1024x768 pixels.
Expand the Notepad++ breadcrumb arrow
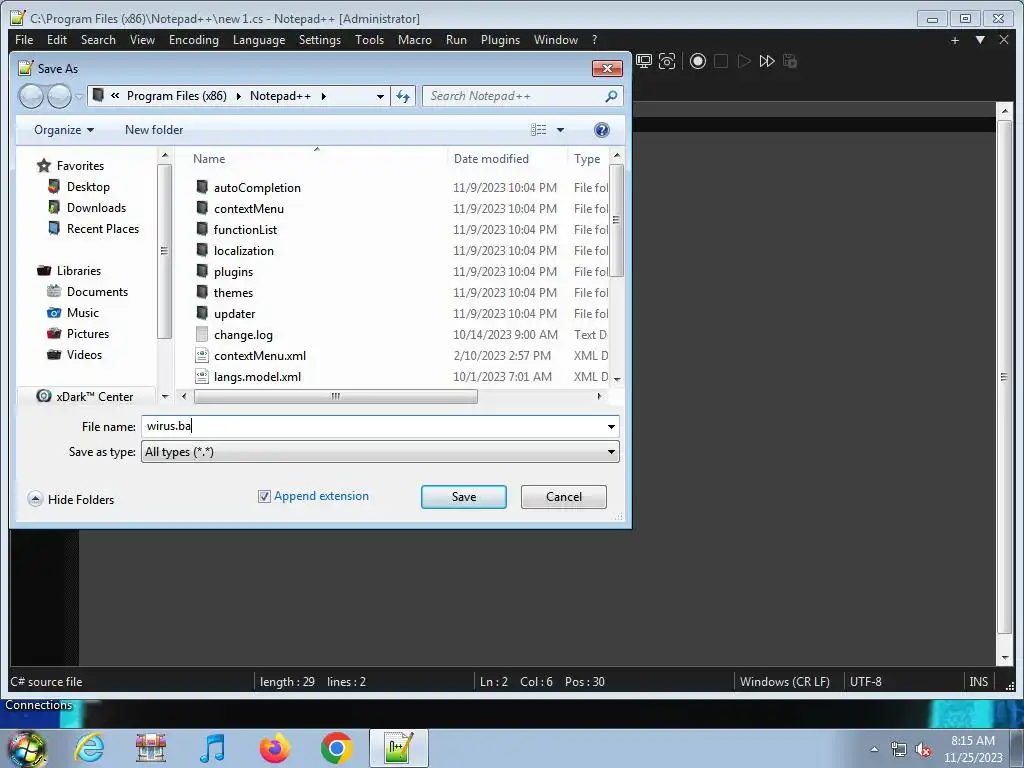[x=323, y=96]
